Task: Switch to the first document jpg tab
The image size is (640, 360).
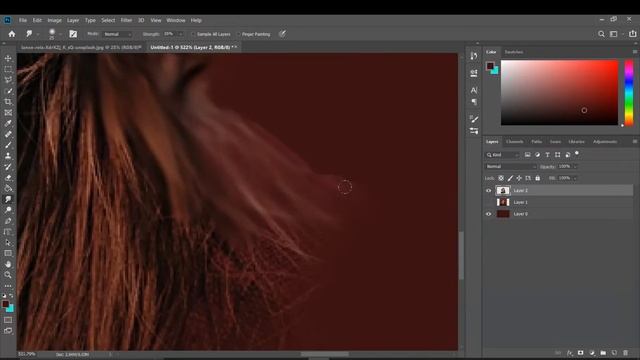Action: click(81, 47)
